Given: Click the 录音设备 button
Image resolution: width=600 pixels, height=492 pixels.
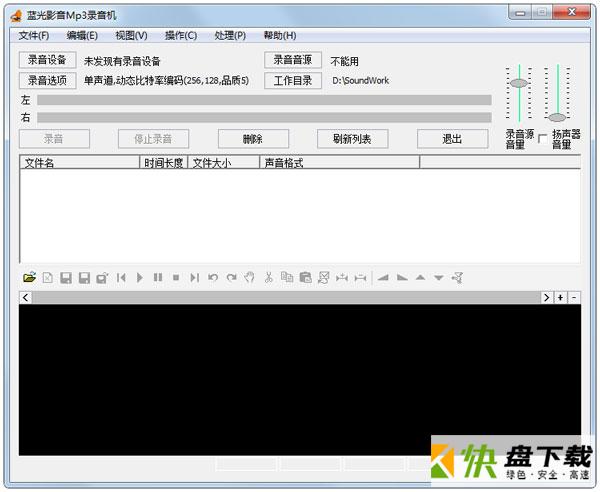Looking at the screenshot, I should coord(47,60).
